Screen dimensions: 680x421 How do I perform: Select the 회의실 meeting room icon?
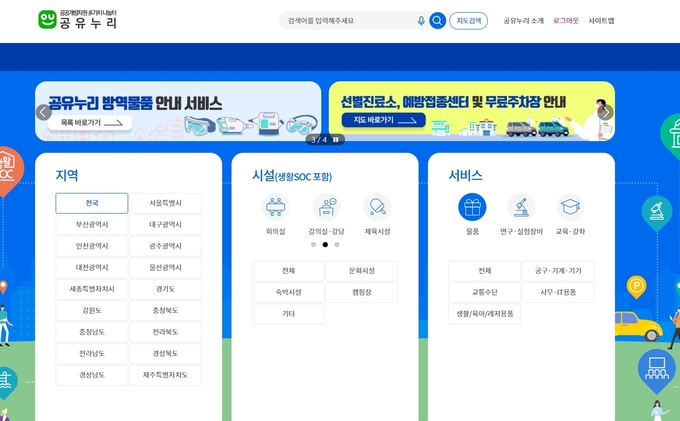pyautogui.click(x=275, y=207)
